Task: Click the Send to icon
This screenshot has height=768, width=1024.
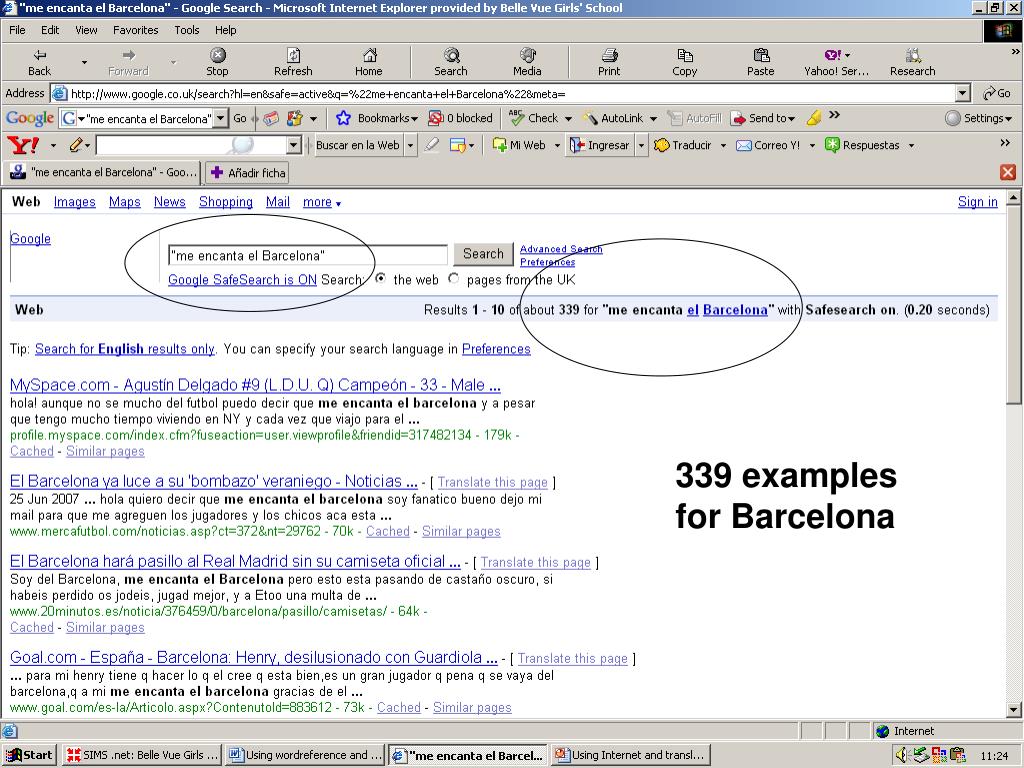Action: click(738, 118)
